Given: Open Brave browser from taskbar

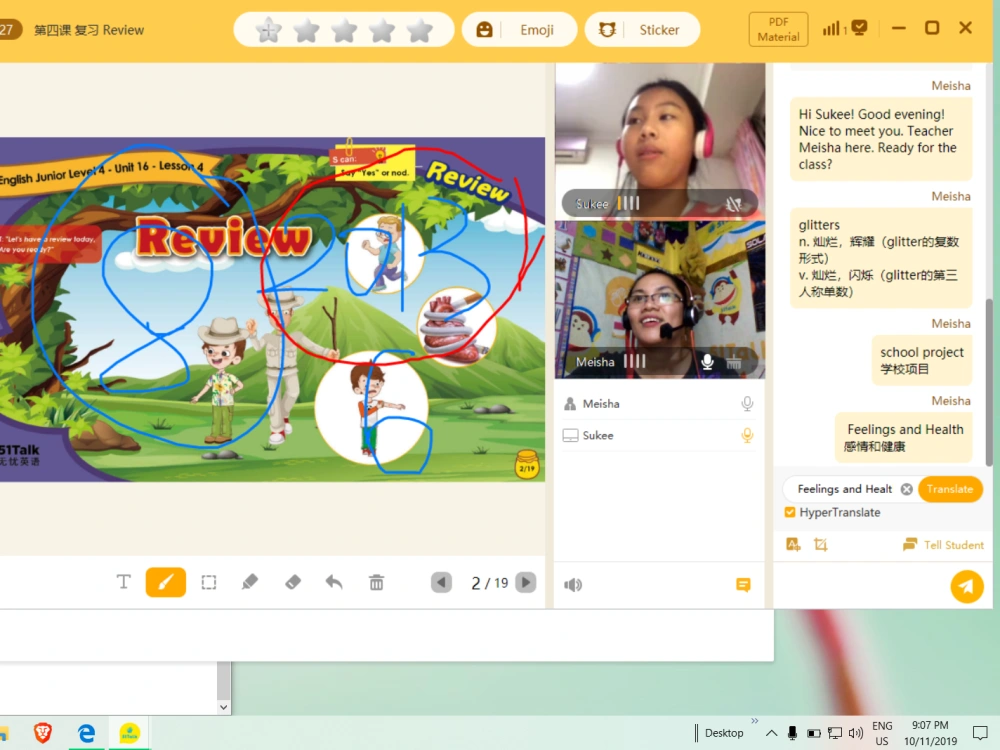Looking at the screenshot, I should tap(43, 733).
